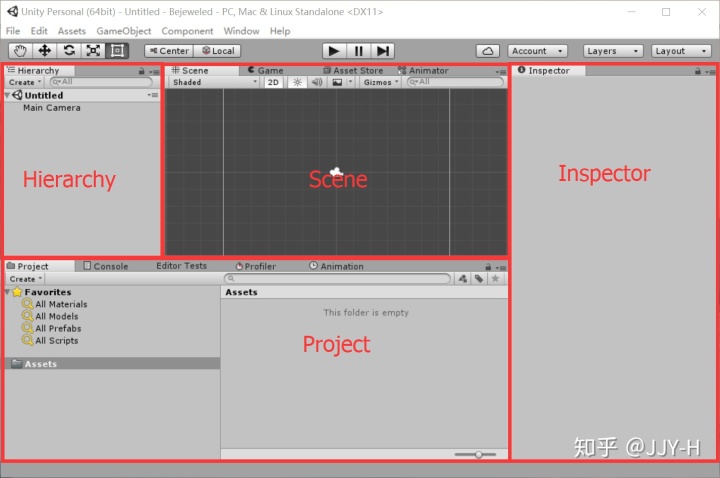Click the Project icon size slider
Screen dimensions: 720x478
475,454
